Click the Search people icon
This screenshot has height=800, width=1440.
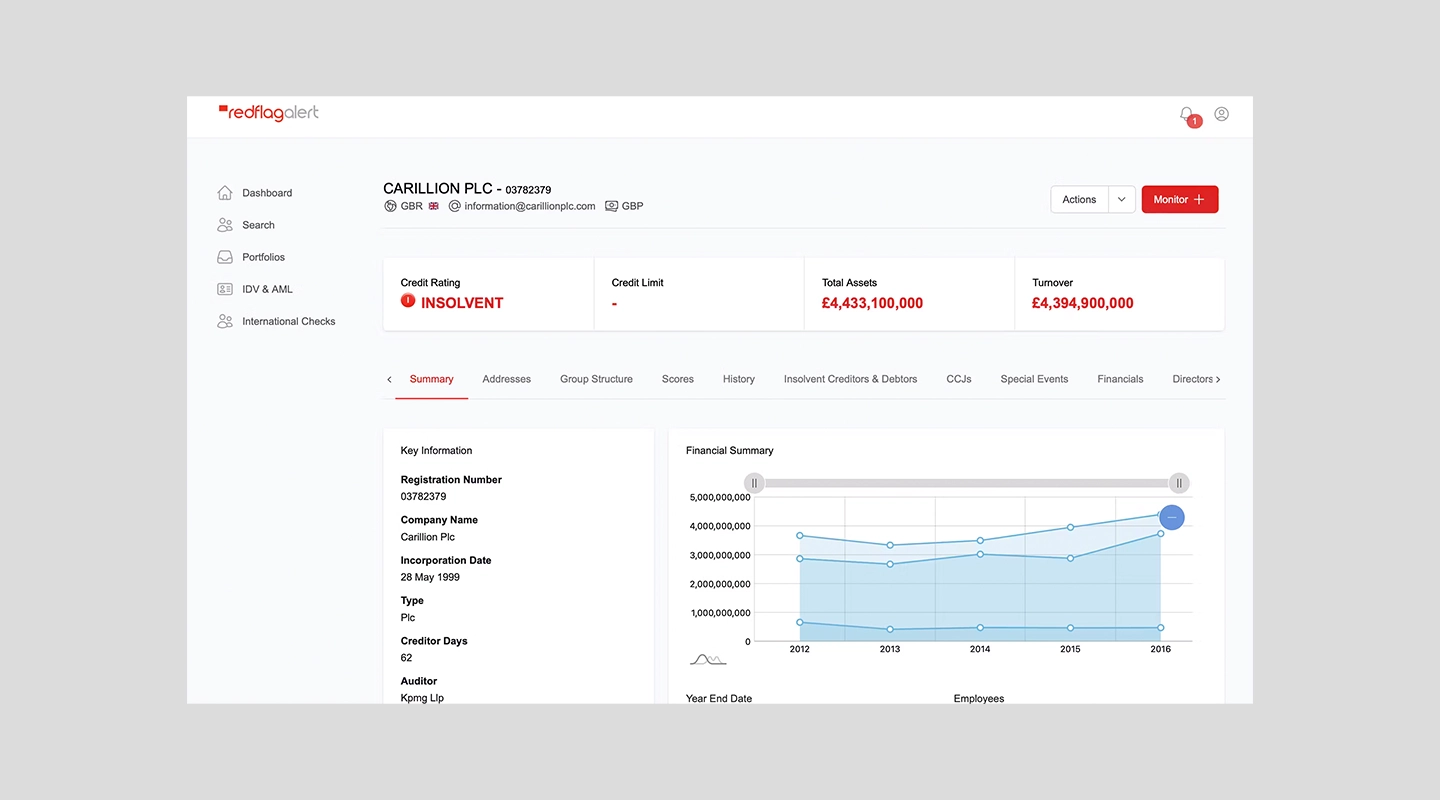[225, 225]
